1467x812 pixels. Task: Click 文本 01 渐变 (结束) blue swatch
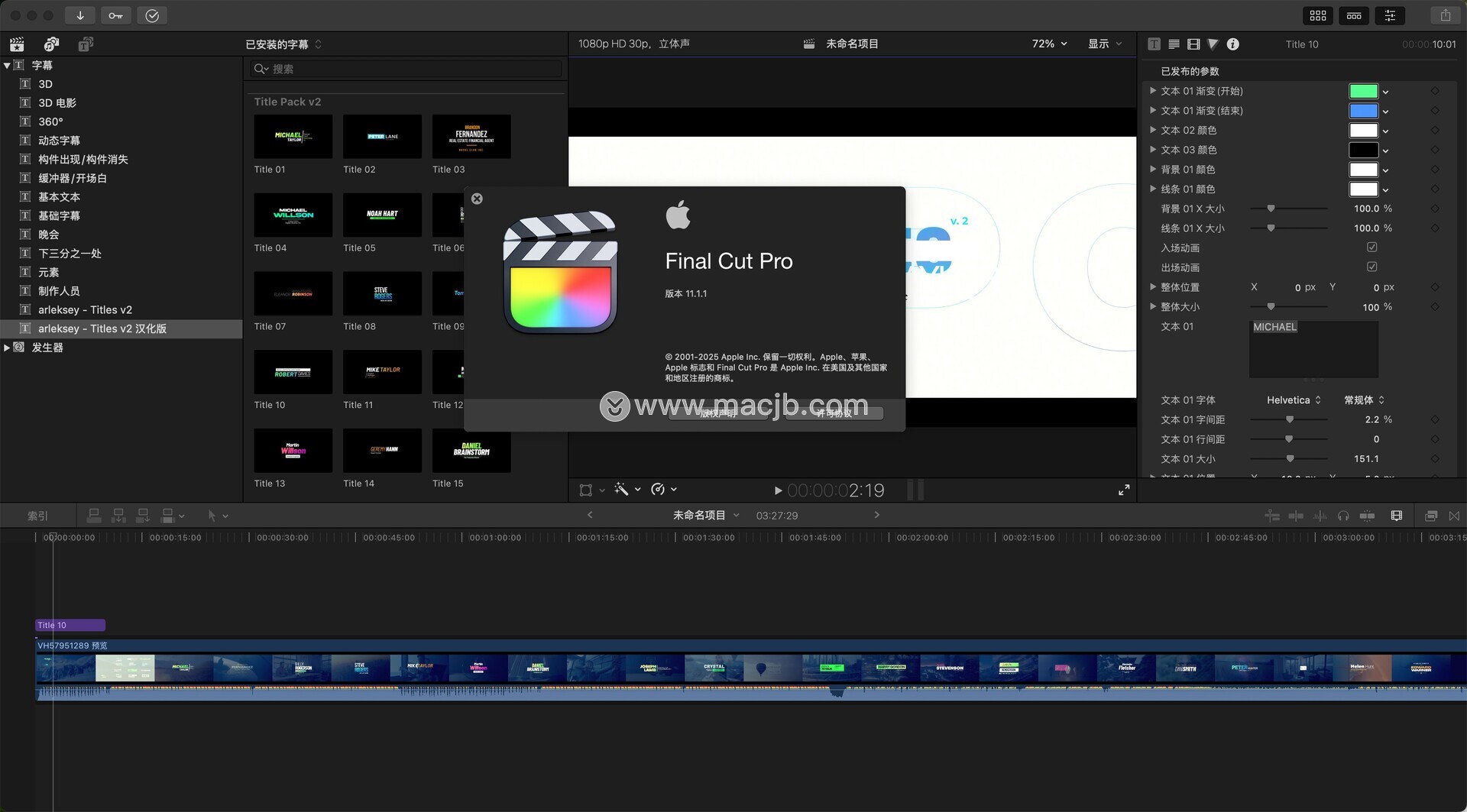pyautogui.click(x=1363, y=111)
